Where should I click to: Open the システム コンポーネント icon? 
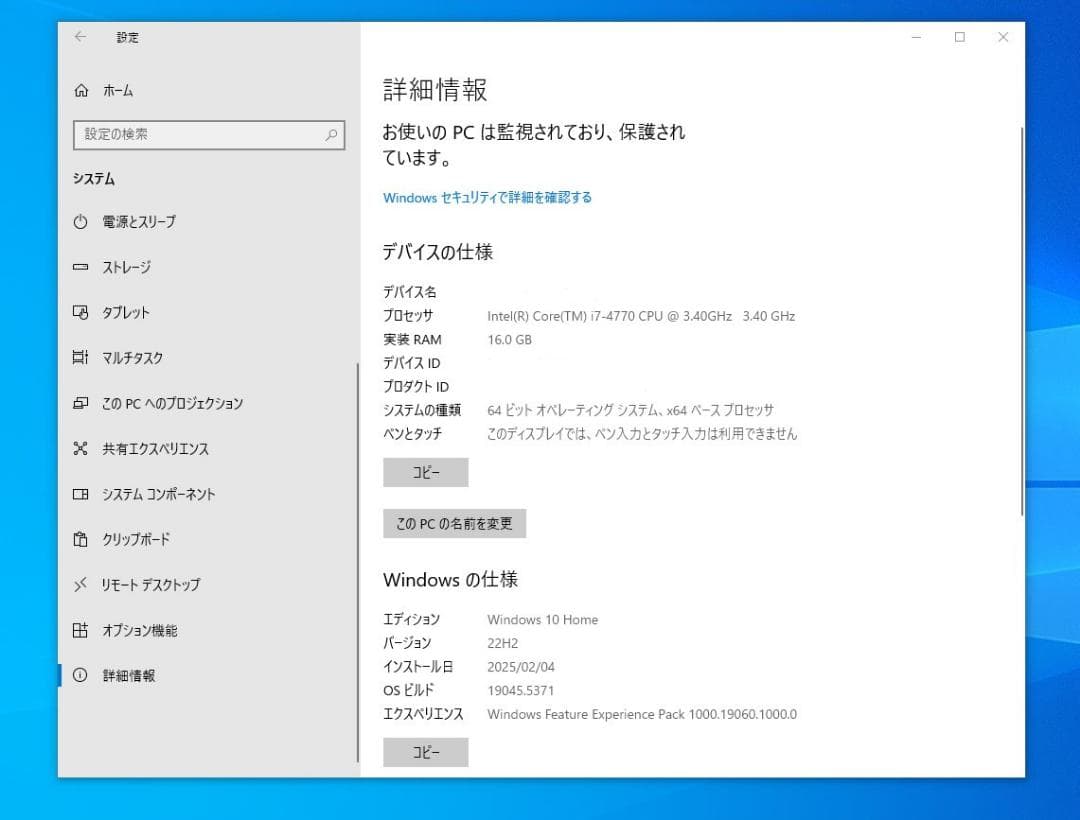pos(81,494)
